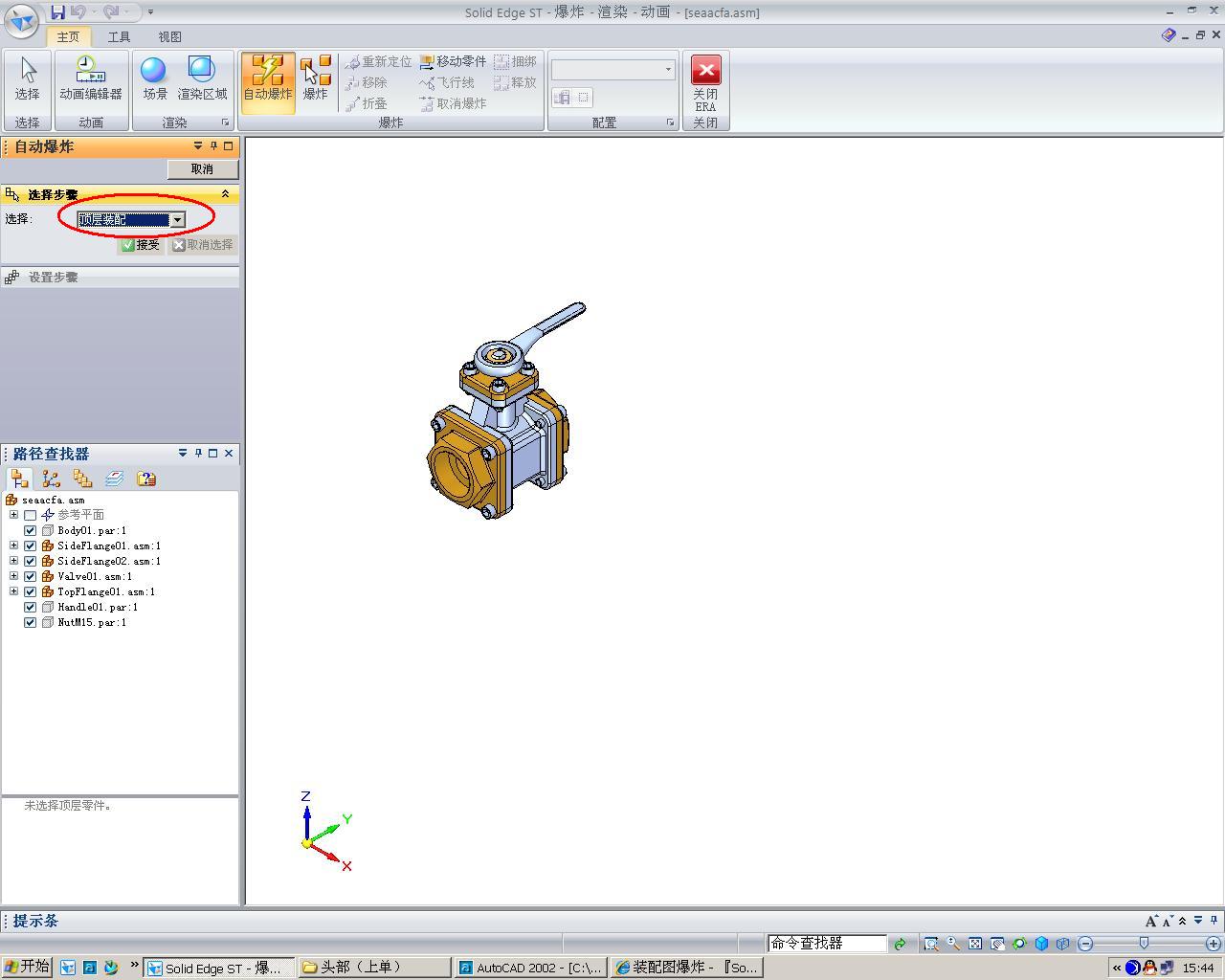This screenshot has height=980, width=1225.
Task: Uncheck the NutM15.par:1 checkbox
Action: [x=30, y=622]
